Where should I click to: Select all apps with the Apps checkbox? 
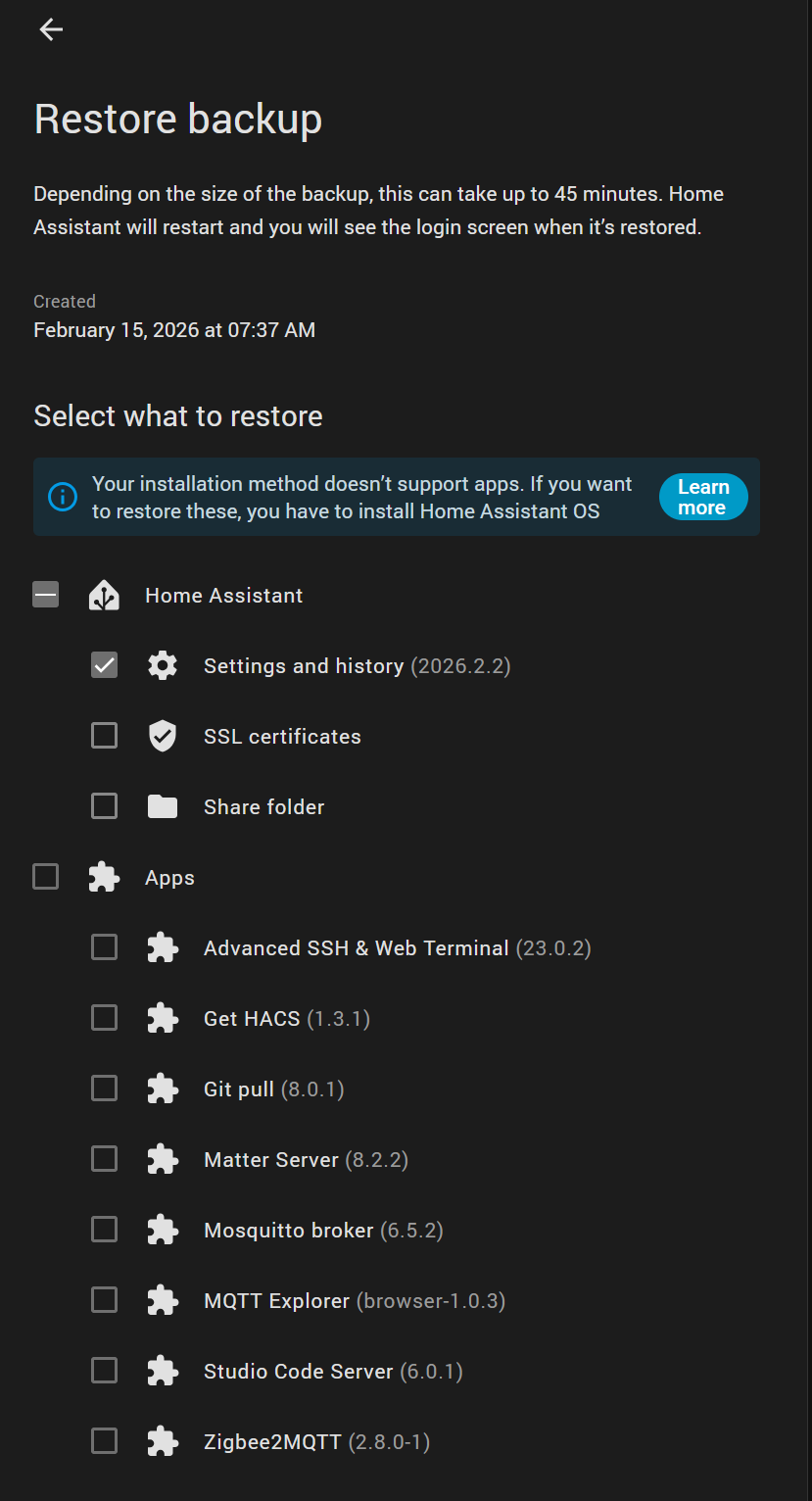coord(46,877)
